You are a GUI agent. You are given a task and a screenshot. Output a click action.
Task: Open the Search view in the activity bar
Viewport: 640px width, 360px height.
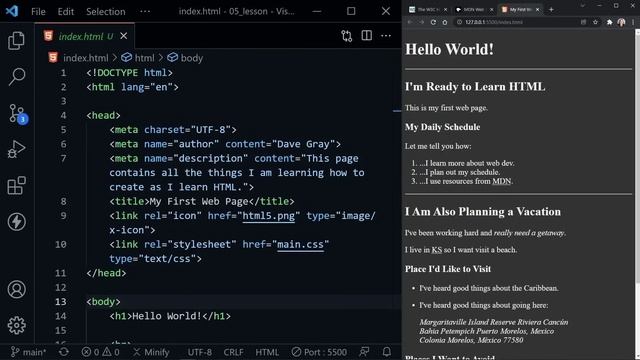pos(16,76)
